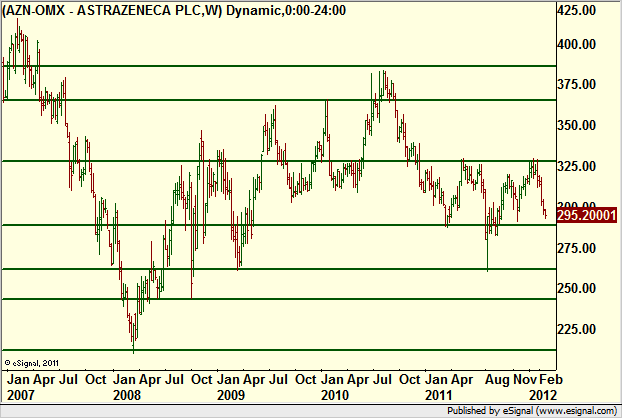
Task: Select the 250.00 price axis label
Action: 576,288
